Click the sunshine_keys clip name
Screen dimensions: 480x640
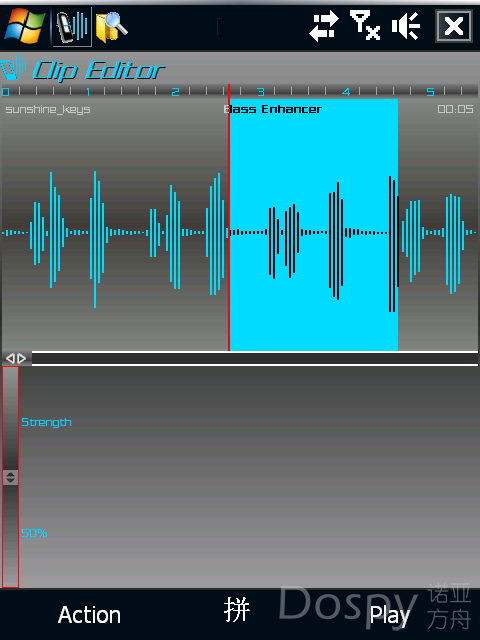pos(48,109)
